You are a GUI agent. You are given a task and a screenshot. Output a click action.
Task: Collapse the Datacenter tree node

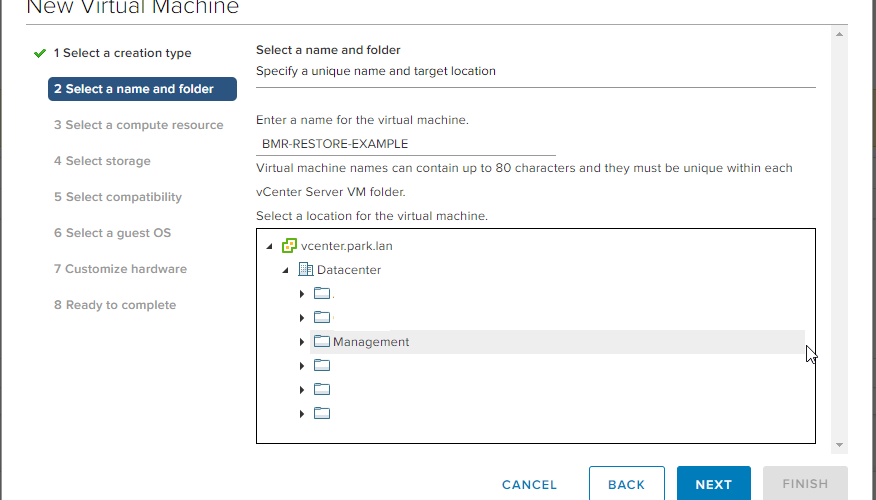[x=285, y=270]
